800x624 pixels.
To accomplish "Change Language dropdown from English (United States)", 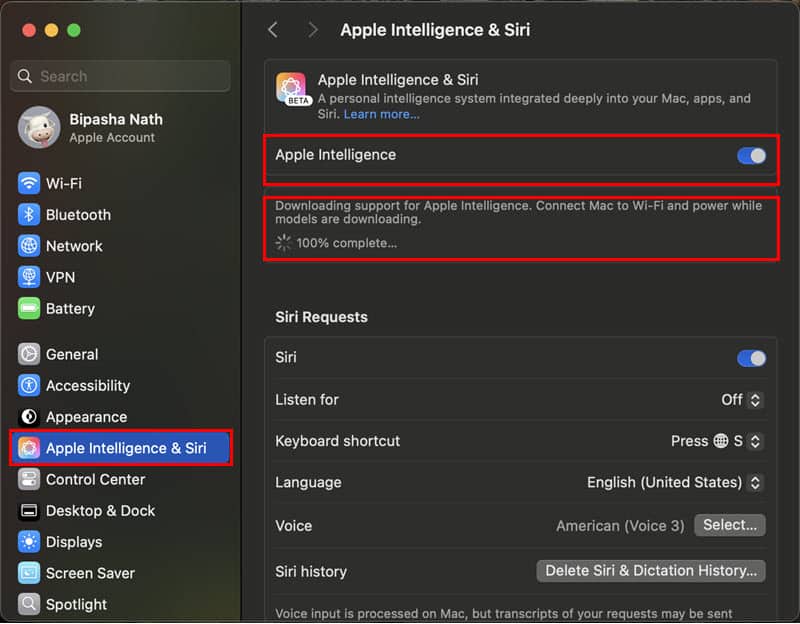I will [x=675, y=482].
